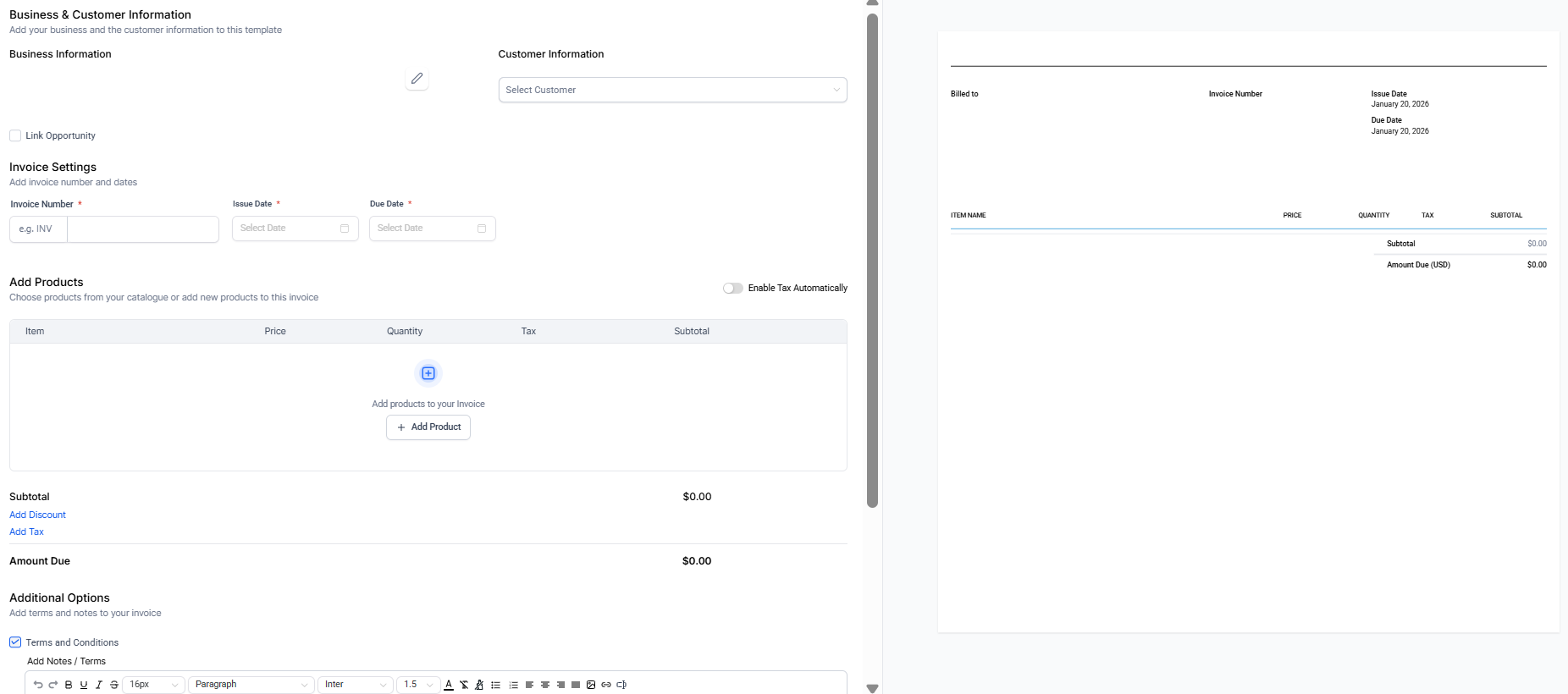Viewport: 1568px width, 694px height.
Task: Click the Issue Date field
Action: point(295,229)
